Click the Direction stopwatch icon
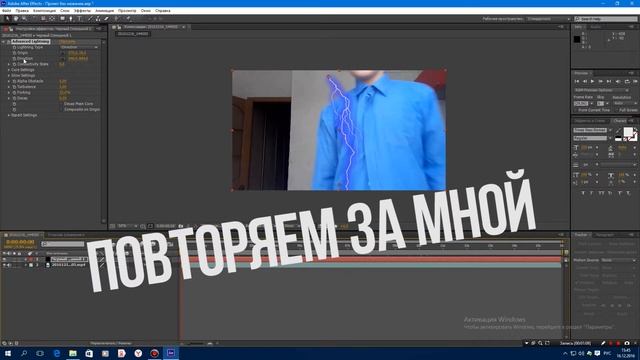This screenshot has width=640, height=360. click(x=14, y=59)
